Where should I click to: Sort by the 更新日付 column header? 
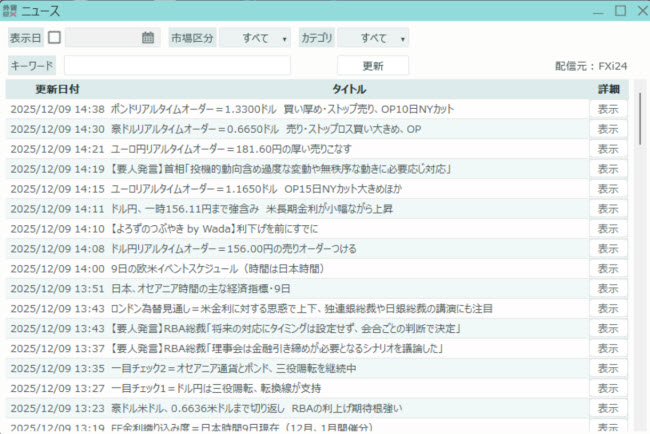(57, 89)
